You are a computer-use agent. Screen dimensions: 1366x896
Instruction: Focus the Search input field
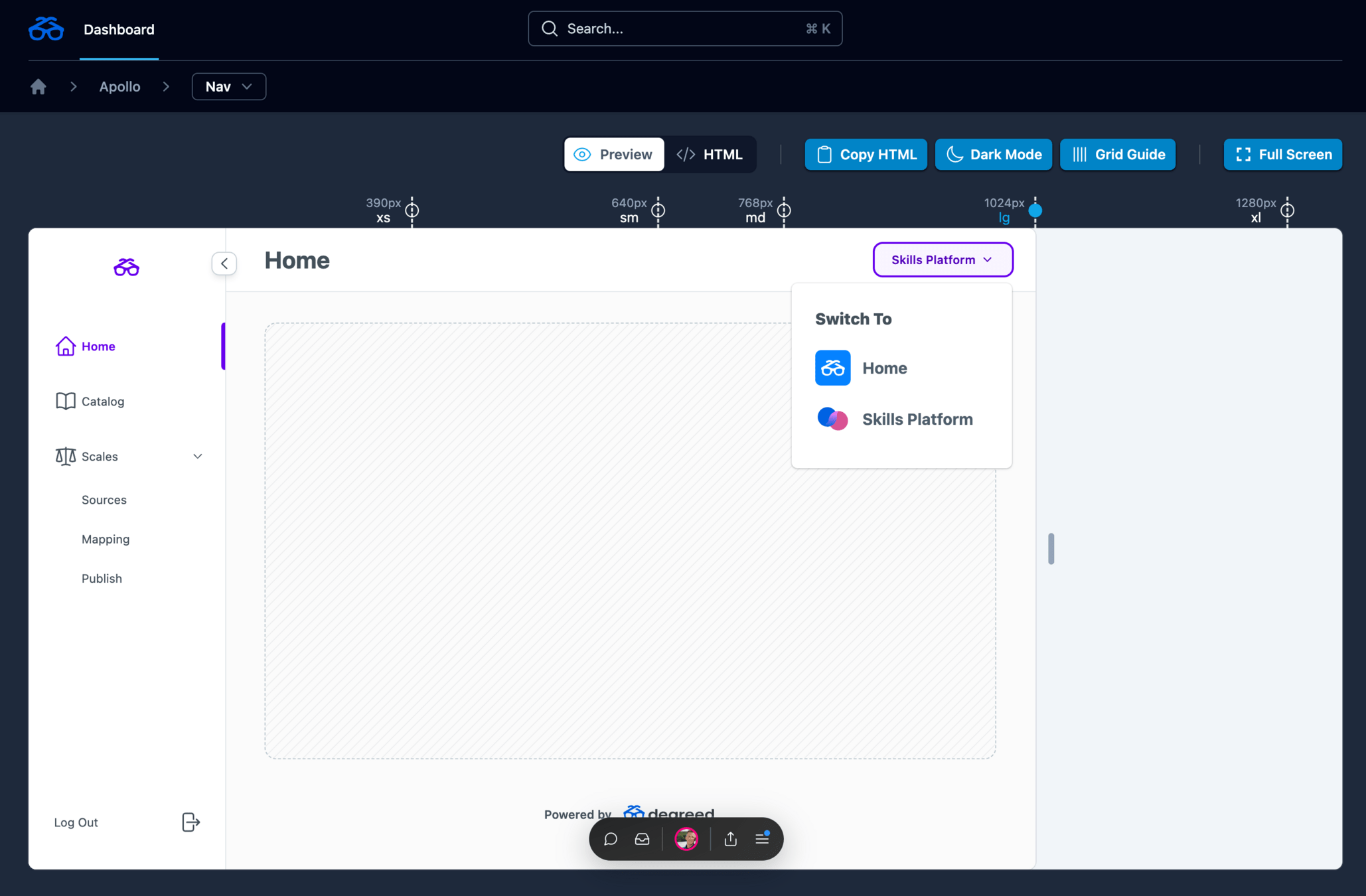(684, 29)
